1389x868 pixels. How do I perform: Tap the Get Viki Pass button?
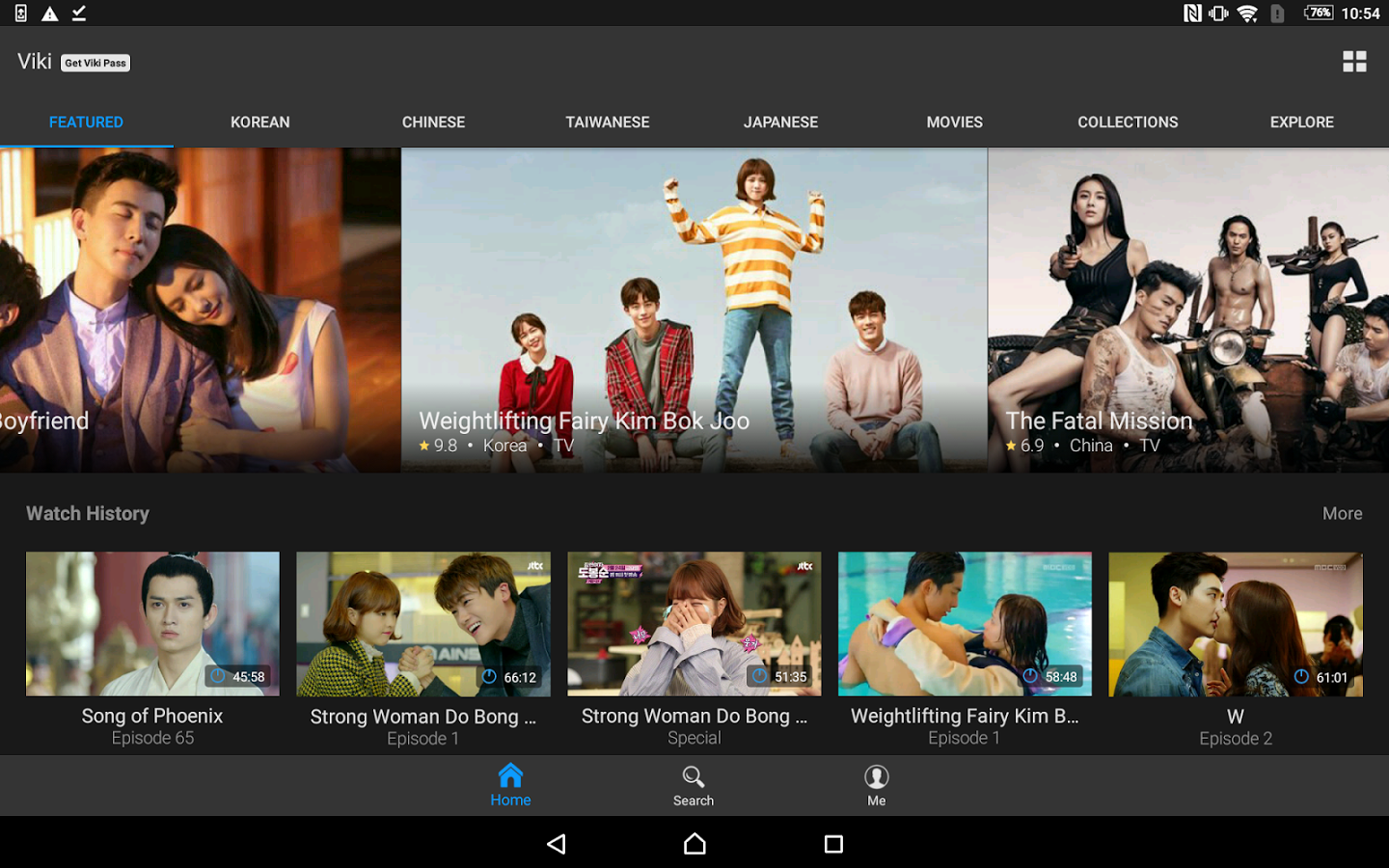(95, 63)
